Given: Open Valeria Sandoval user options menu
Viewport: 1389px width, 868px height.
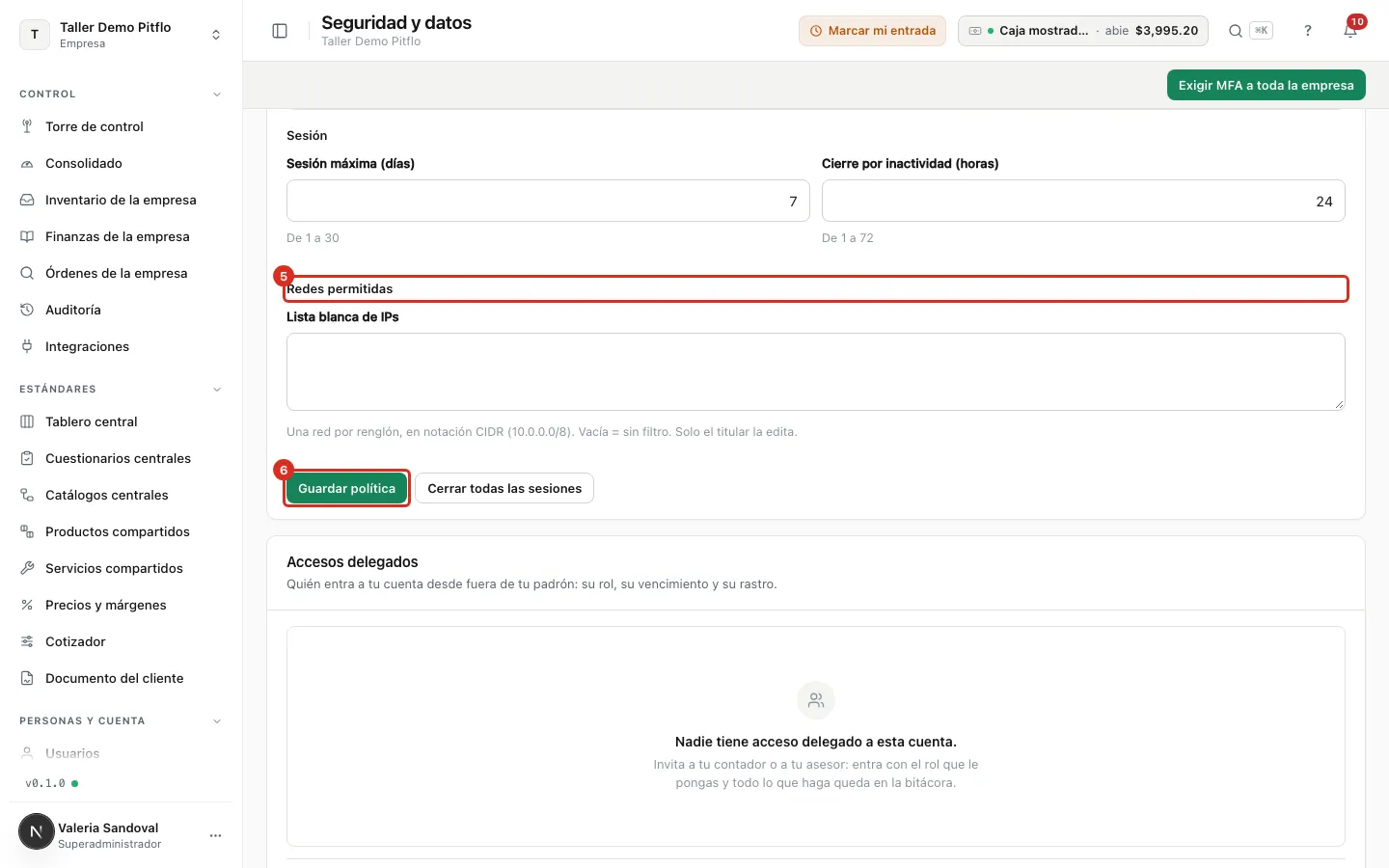Looking at the screenshot, I should tap(215, 835).
